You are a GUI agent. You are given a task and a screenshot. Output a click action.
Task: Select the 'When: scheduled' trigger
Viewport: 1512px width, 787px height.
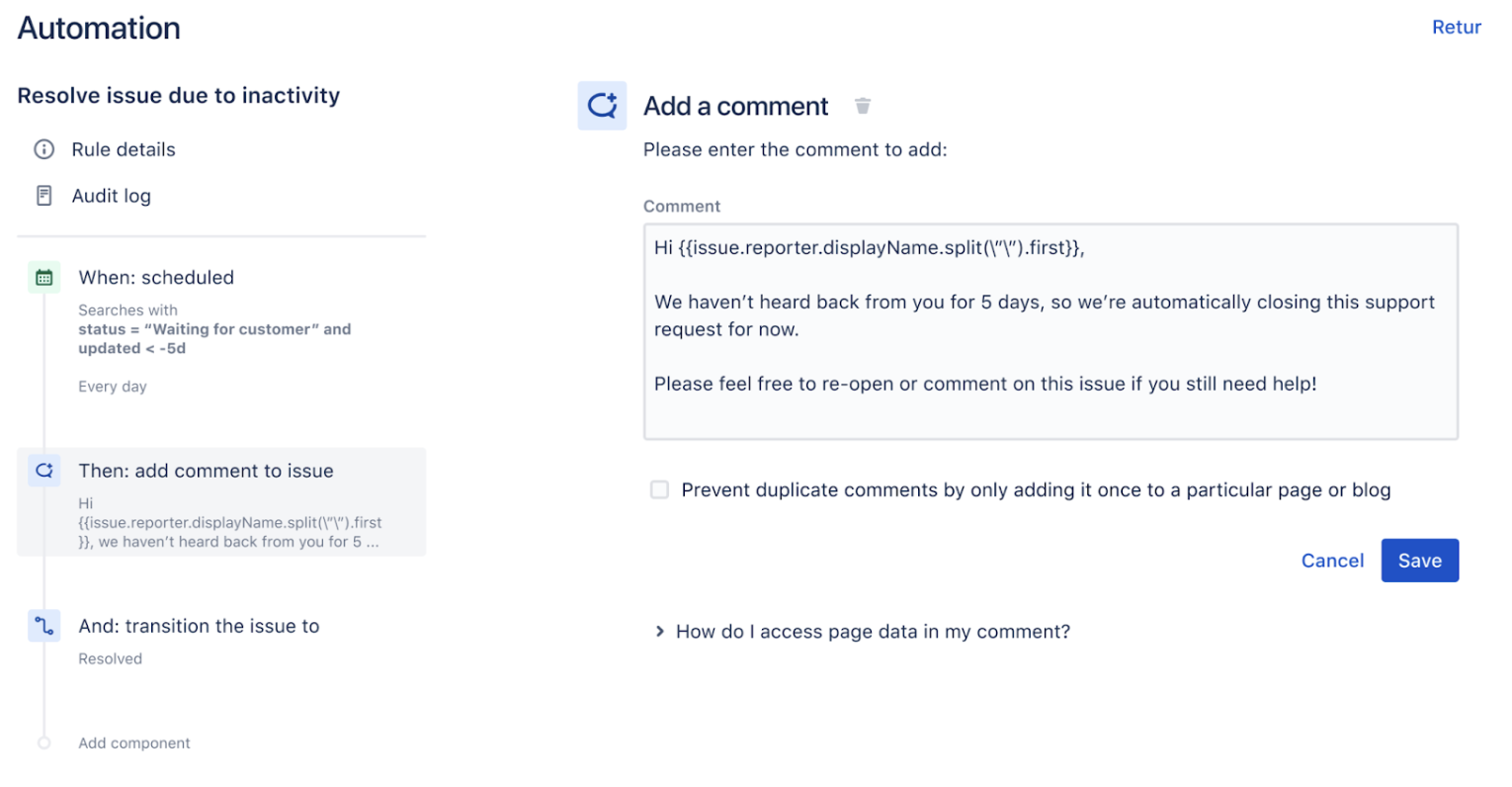pos(156,278)
